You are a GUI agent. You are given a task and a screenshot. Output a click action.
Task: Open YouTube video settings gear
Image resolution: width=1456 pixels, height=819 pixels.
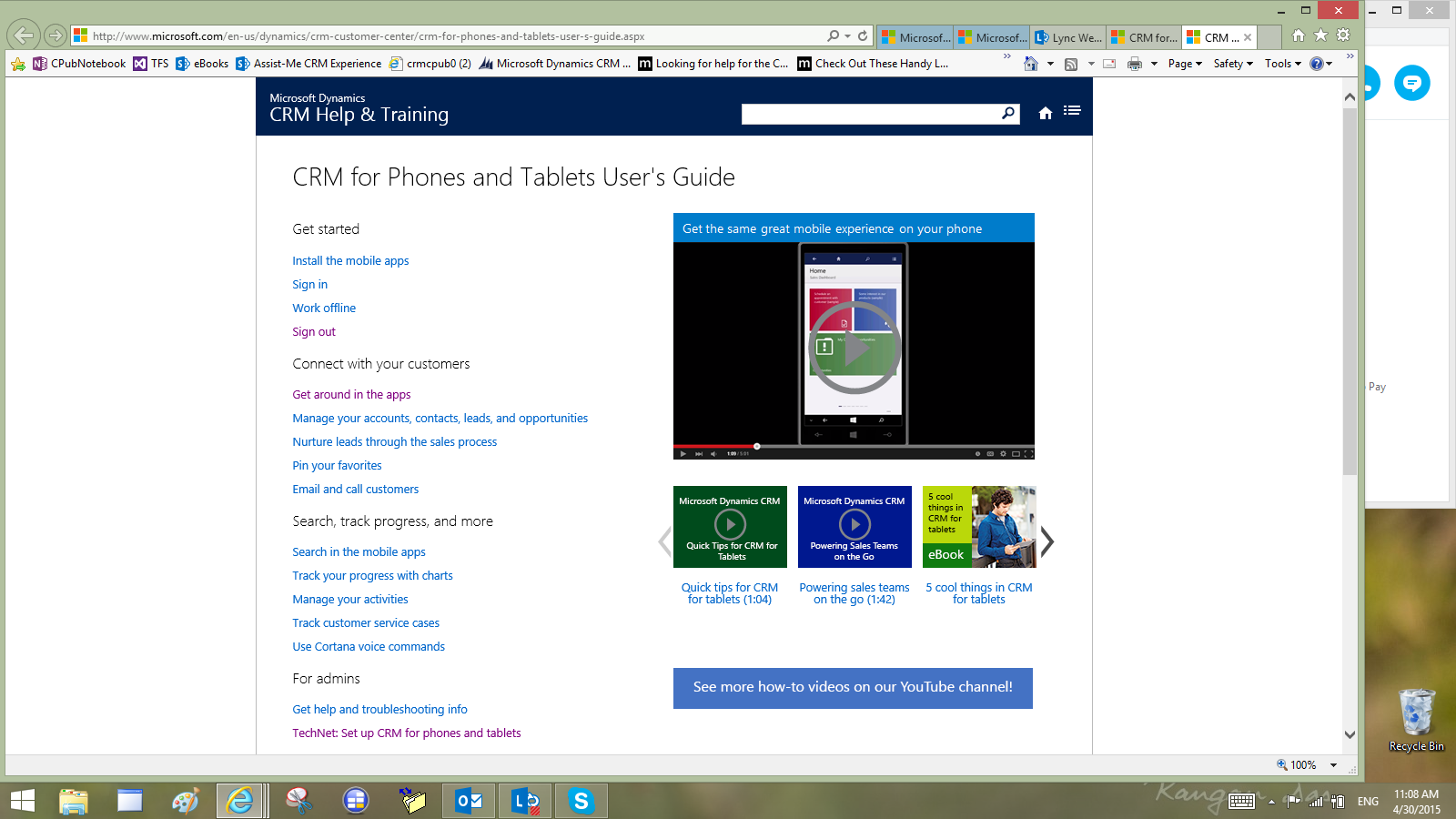[1003, 453]
